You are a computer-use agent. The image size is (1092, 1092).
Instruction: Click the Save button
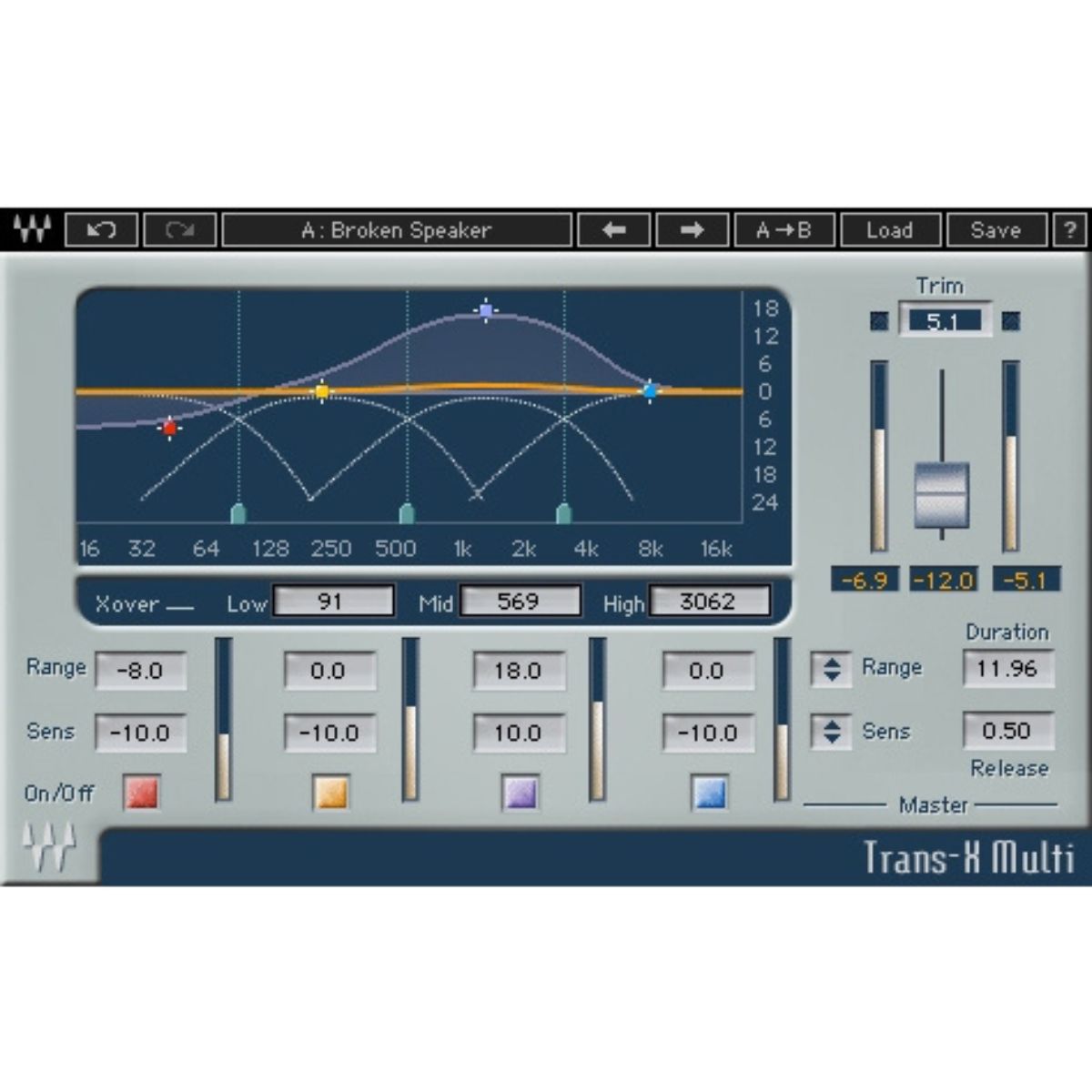(x=996, y=229)
